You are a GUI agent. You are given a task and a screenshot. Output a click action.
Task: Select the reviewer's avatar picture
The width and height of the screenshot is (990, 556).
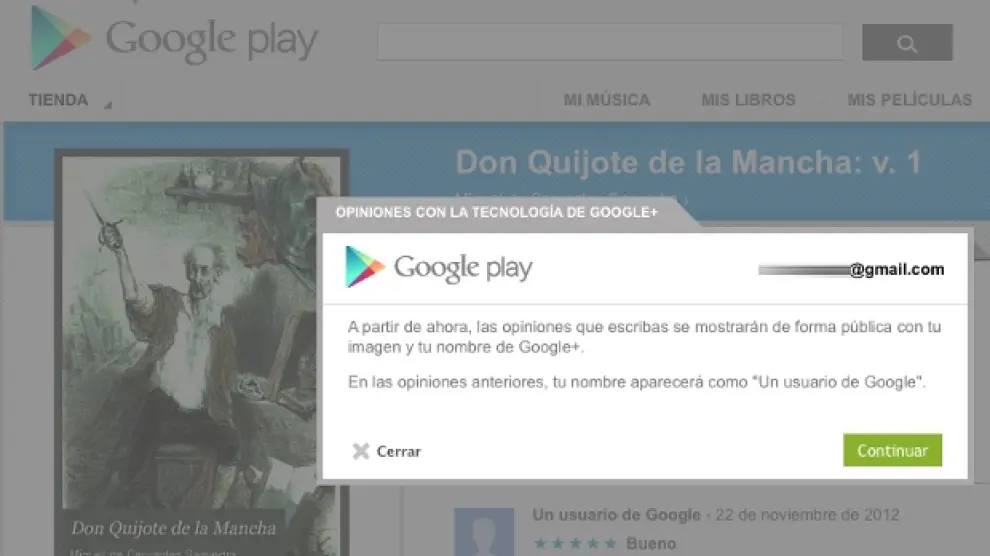[x=484, y=531]
